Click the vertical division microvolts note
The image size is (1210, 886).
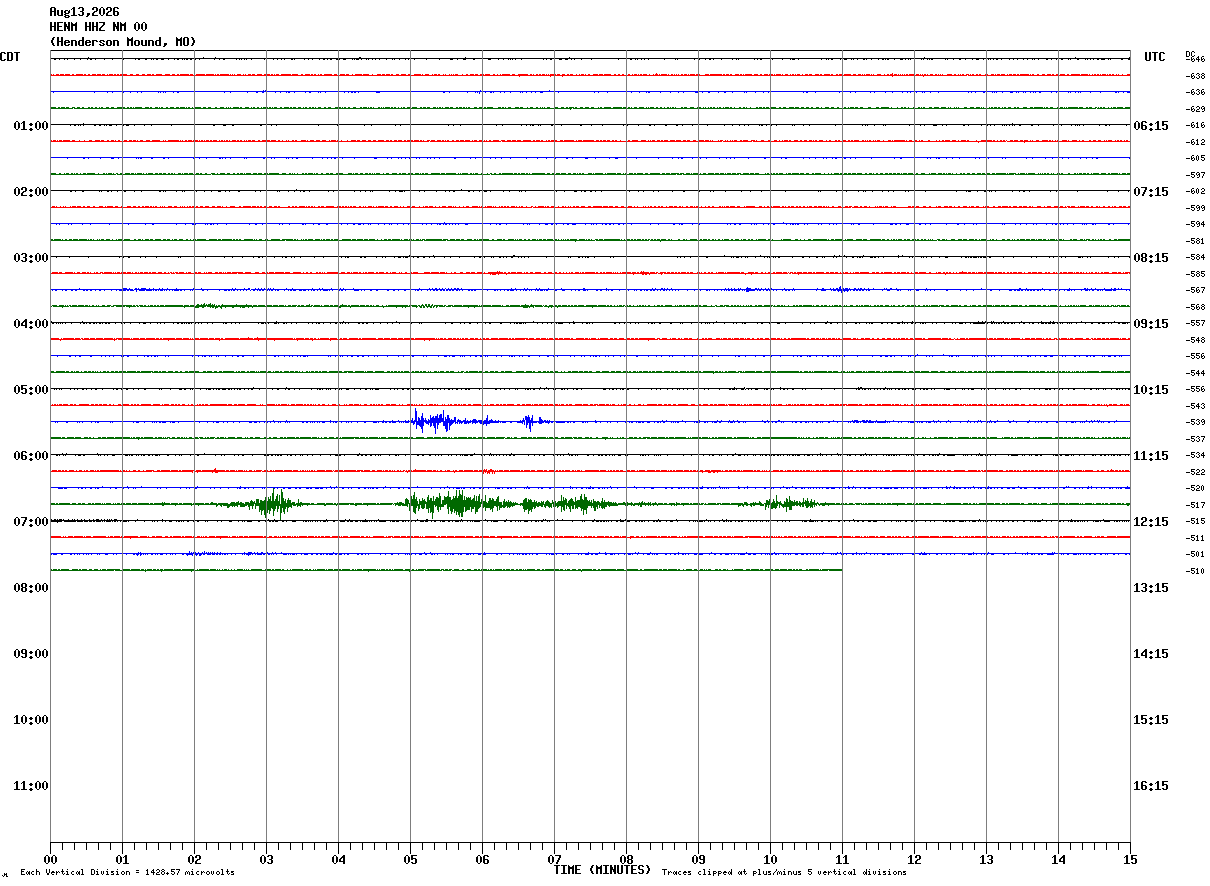(127, 873)
